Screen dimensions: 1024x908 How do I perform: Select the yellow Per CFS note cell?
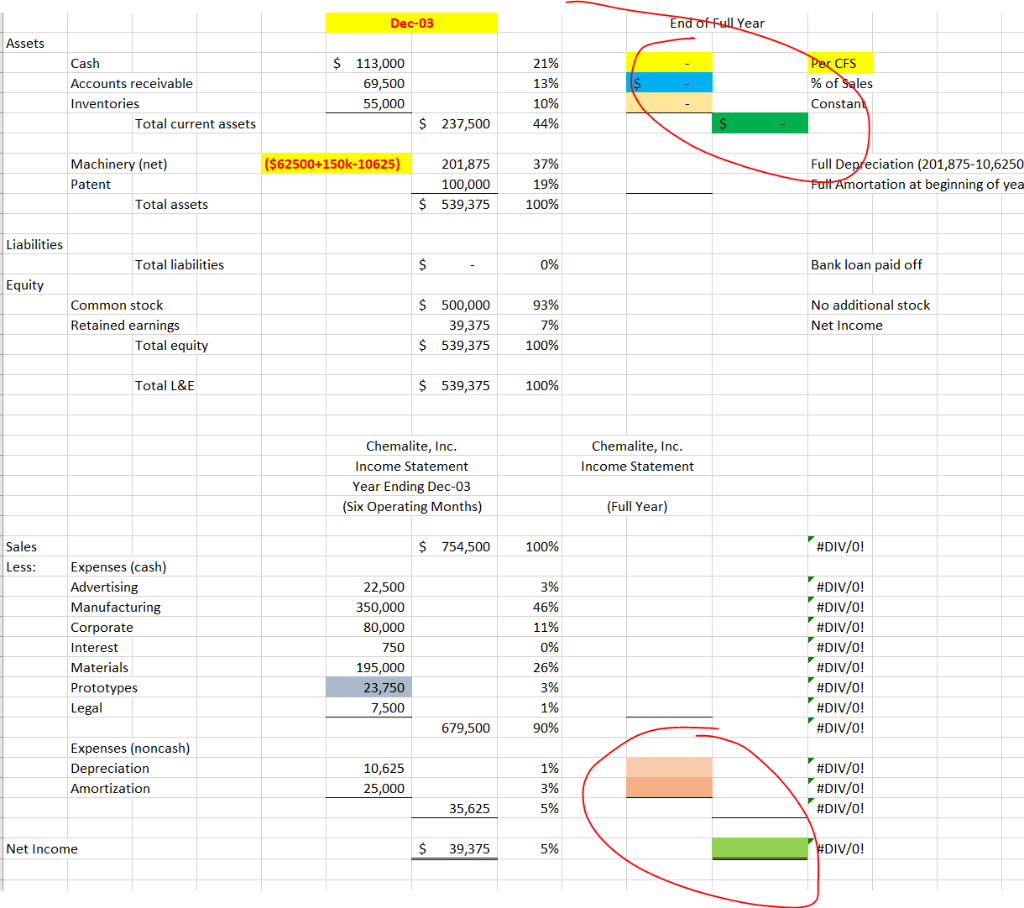point(841,63)
